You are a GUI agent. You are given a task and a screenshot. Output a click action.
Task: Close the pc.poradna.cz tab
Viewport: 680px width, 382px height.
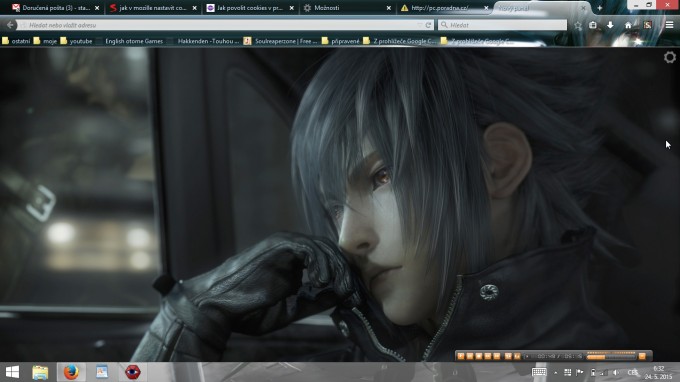[486, 8]
